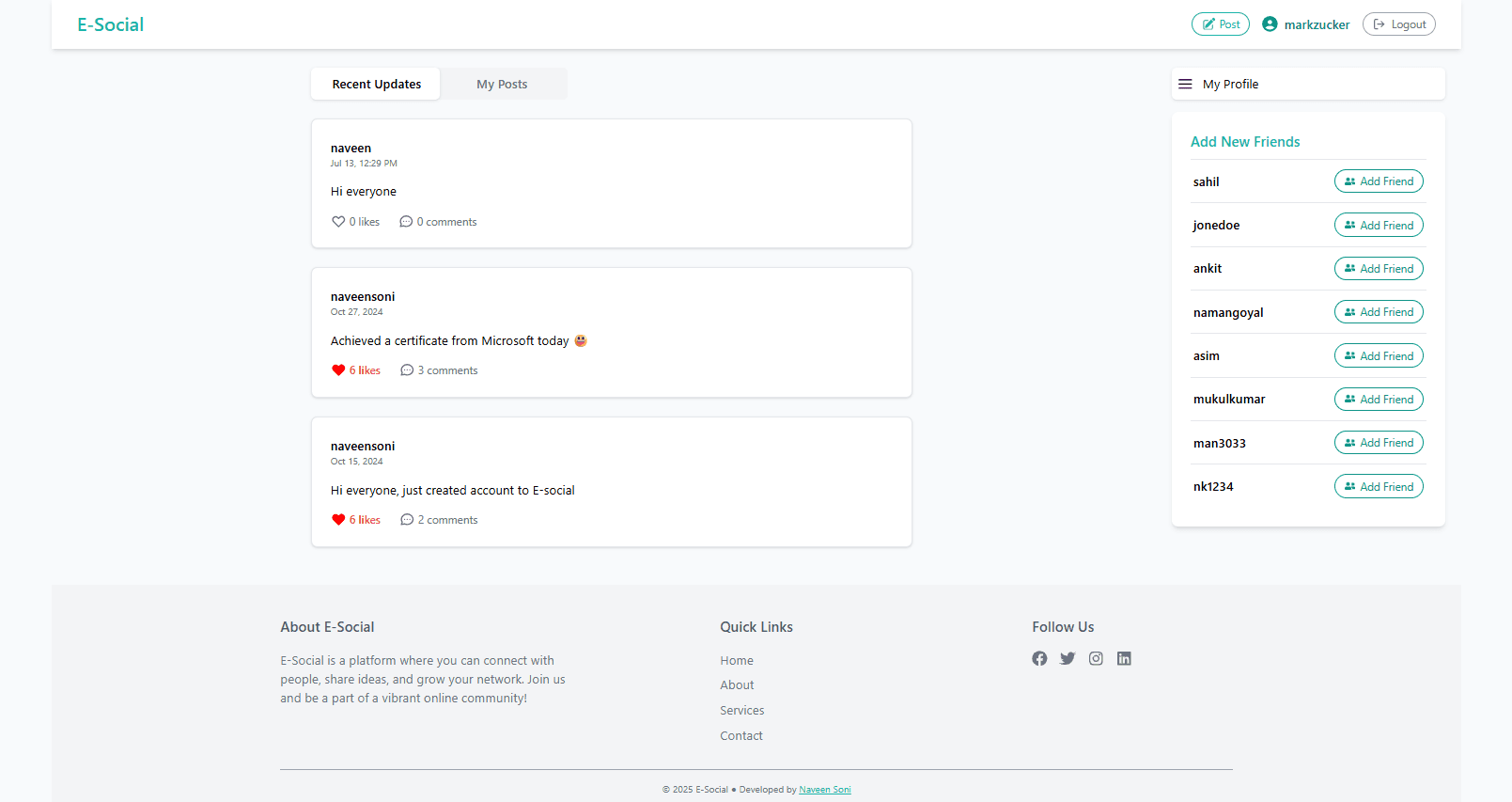Image resolution: width=1512 pixels, height=802 pixels.
Task: Open the Home quick link in footer
Action: coord(737,661)
